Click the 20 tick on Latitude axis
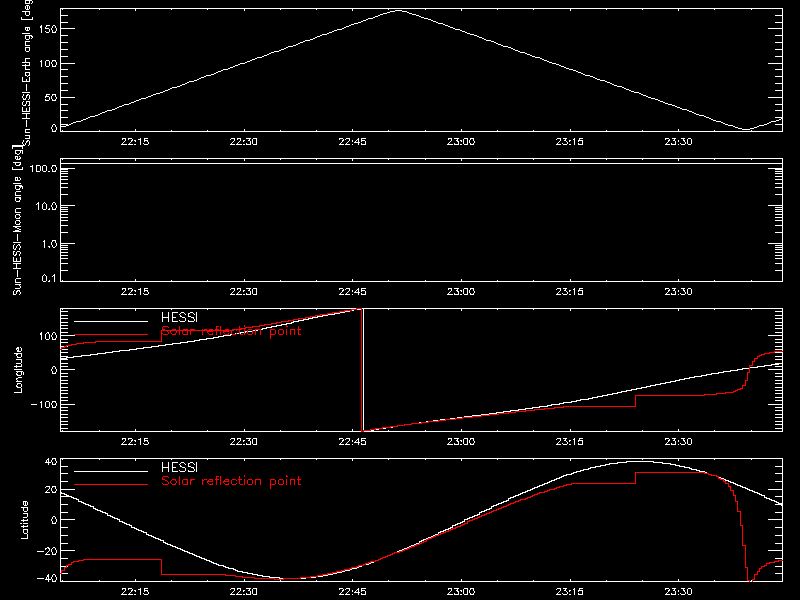This screenshot has height=600, width=800. (51, 490)
